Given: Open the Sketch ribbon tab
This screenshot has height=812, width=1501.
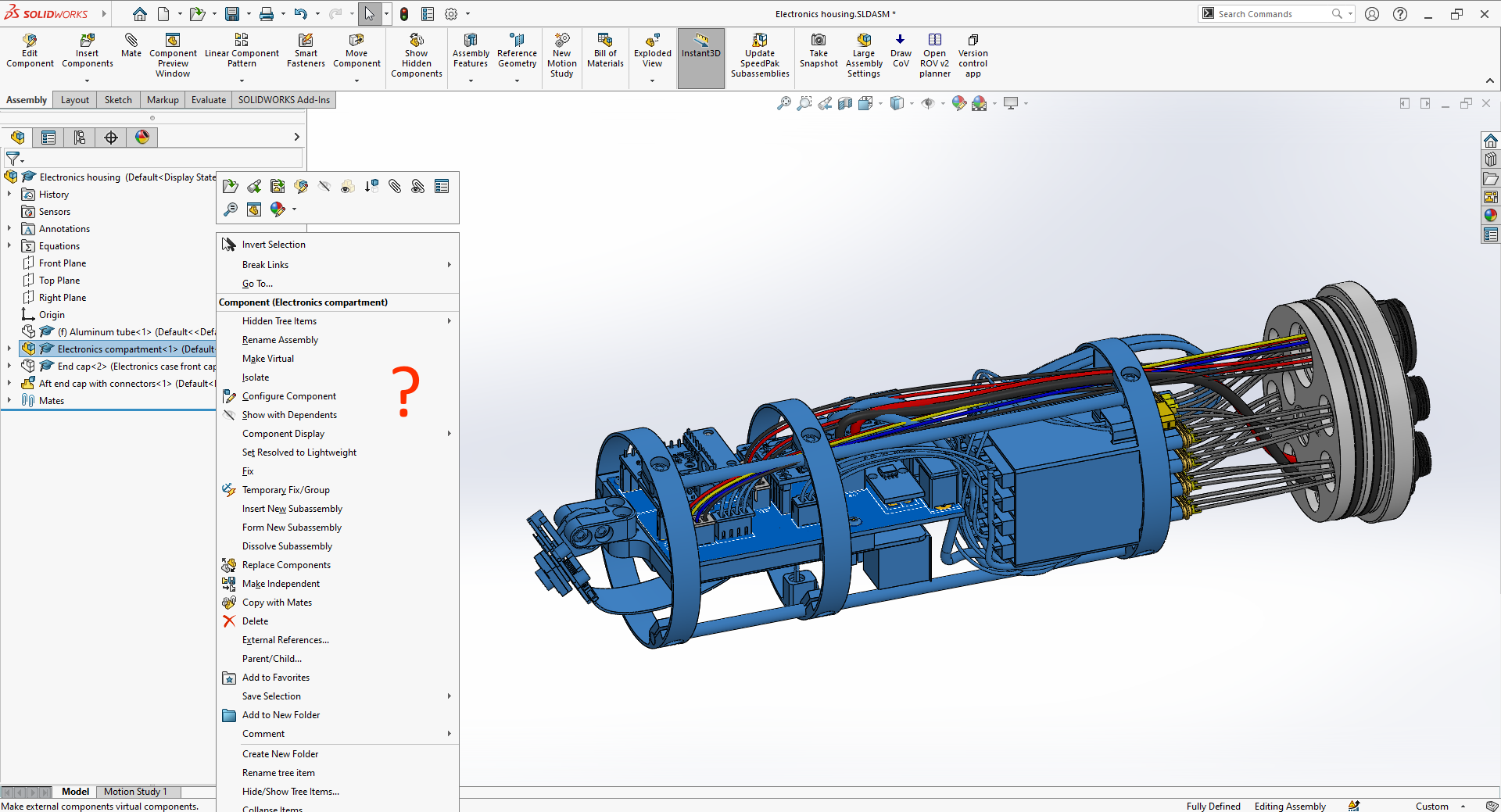Looking at the screenshot, I should 118,100.
